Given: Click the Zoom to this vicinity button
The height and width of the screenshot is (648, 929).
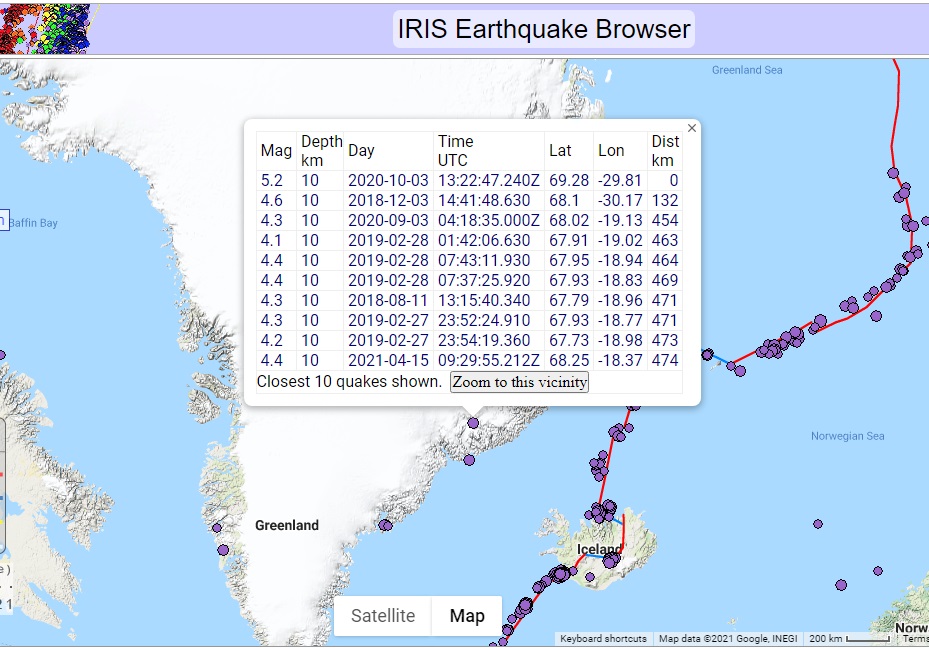Looking at the screenshot, I should [520, 382].
